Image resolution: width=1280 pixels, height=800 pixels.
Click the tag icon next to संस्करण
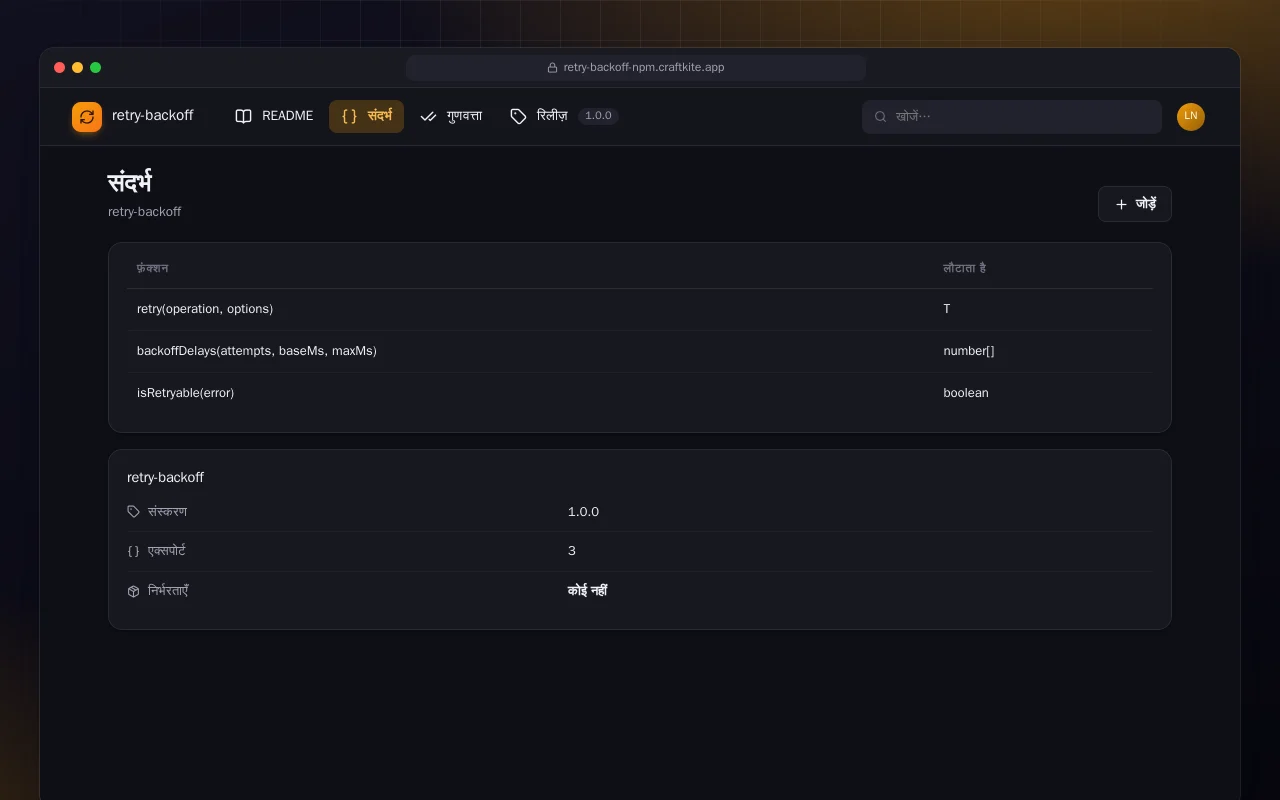pos(133,512)
